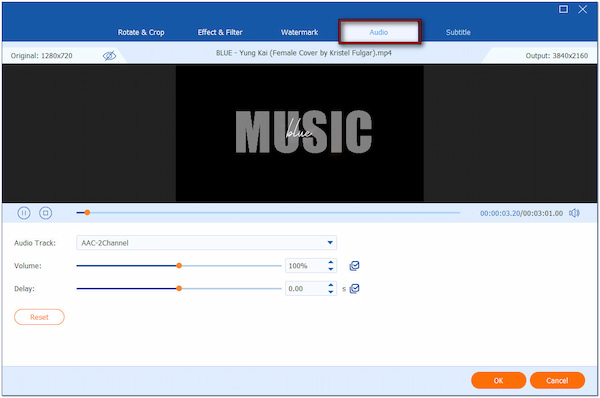
Task: Click the Output: 3840x2160 label
Action: click(556, 56)
